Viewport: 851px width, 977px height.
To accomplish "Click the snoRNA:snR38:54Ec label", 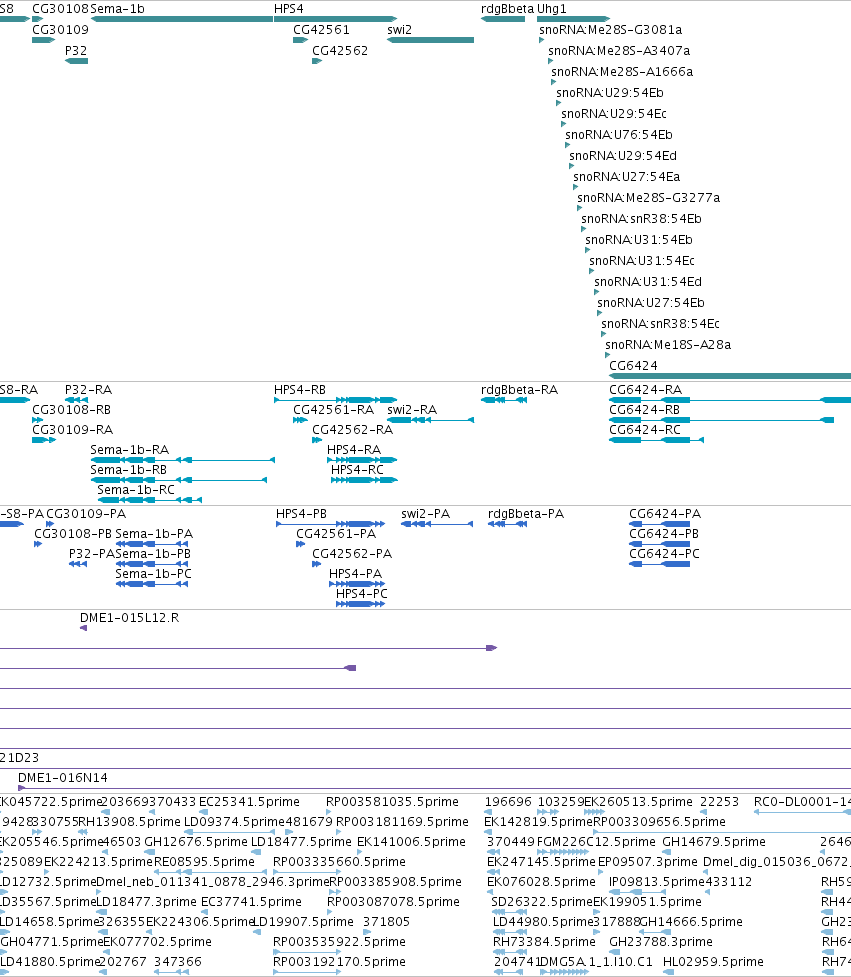I will point(660,323).
